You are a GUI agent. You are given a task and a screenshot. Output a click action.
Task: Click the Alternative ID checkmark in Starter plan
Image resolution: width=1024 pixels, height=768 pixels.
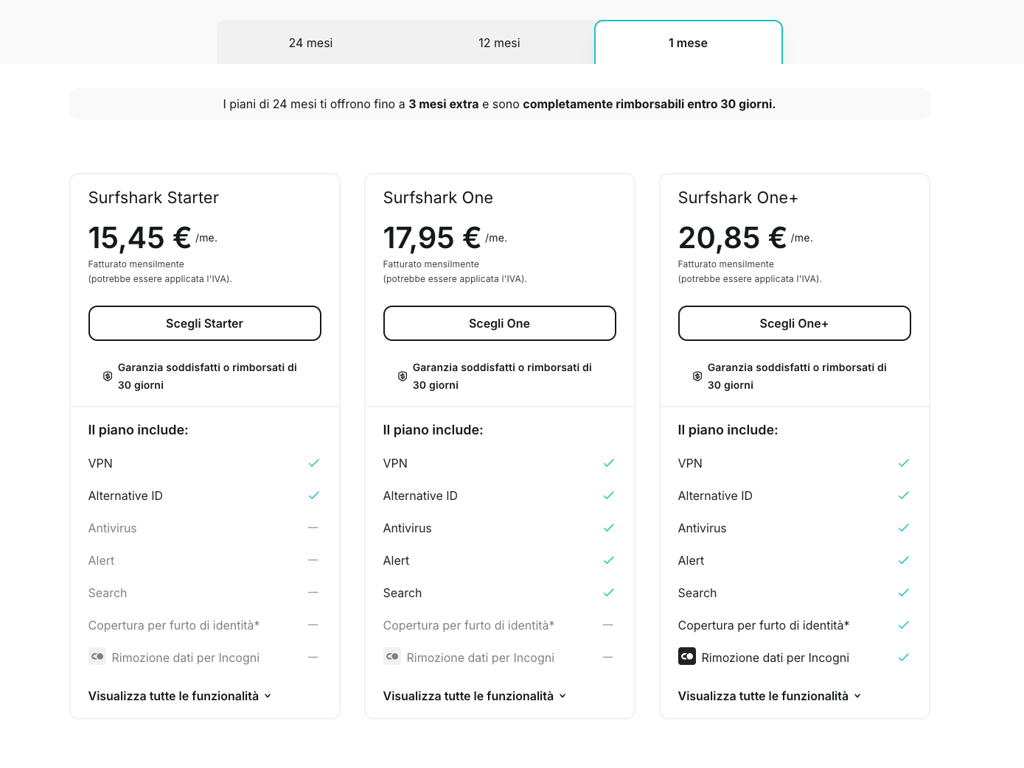click(313, 496)
